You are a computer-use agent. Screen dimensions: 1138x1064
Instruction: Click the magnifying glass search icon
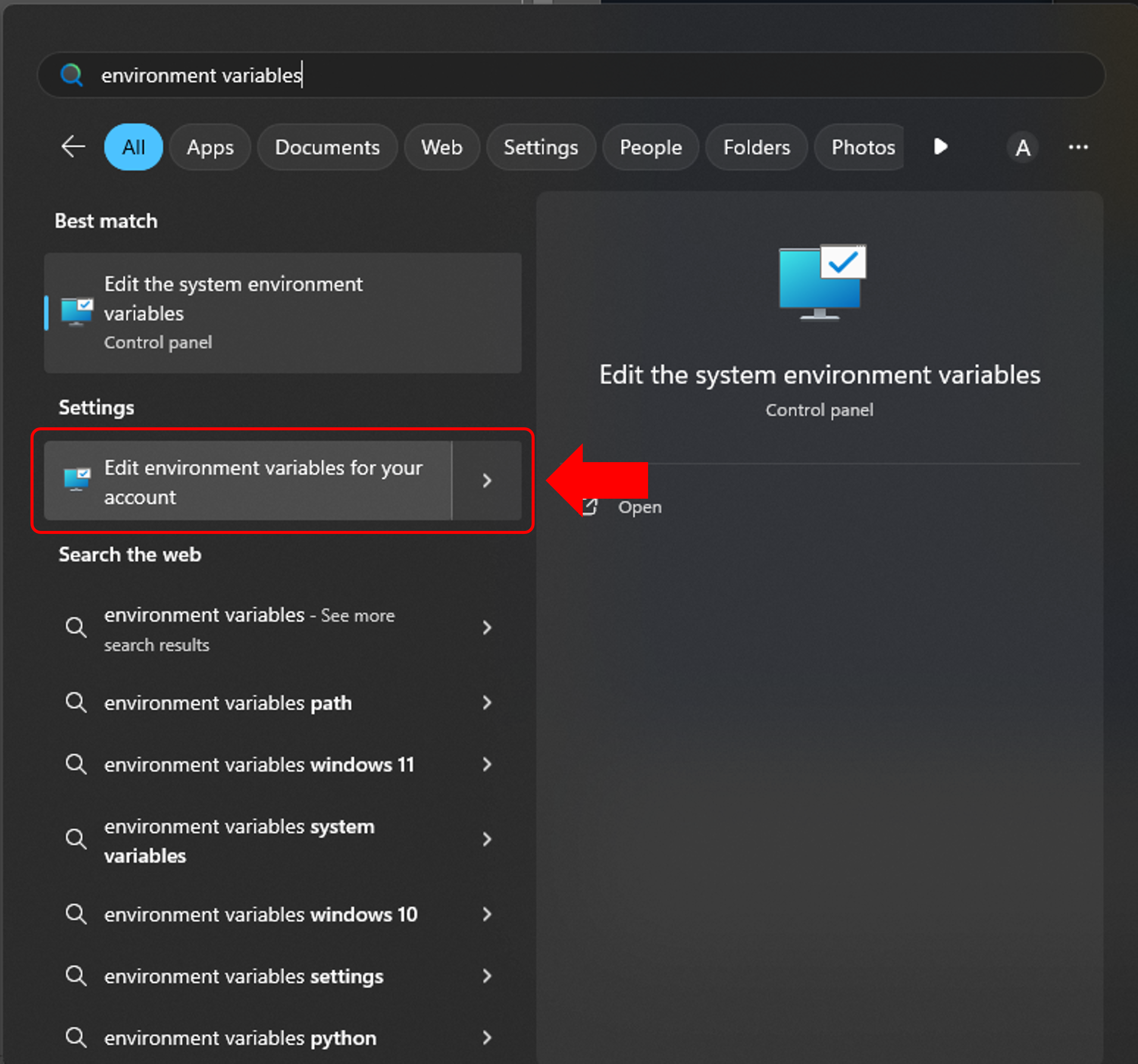(71, 75)
